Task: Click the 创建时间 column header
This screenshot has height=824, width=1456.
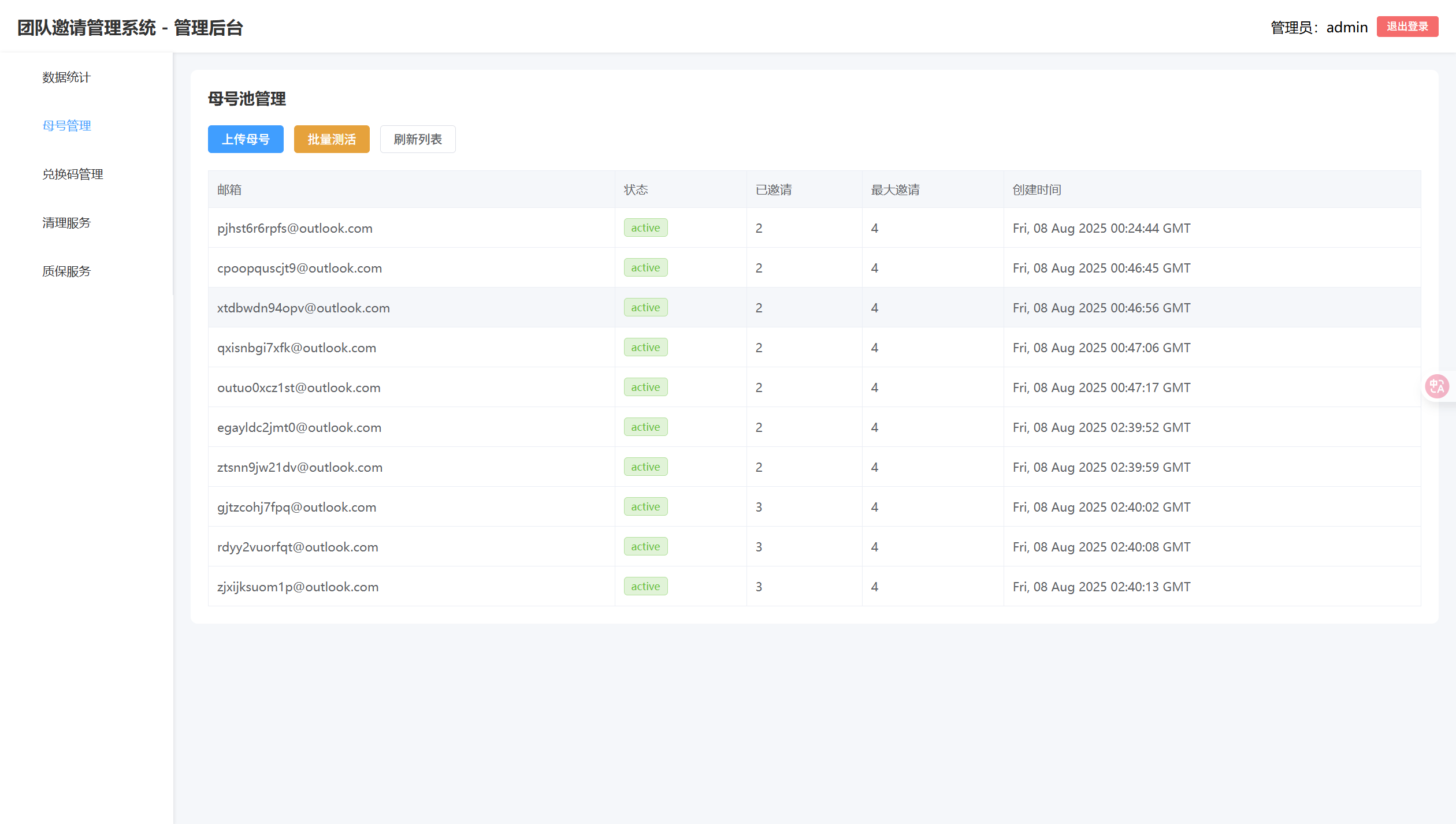Action: (1037, 190)
